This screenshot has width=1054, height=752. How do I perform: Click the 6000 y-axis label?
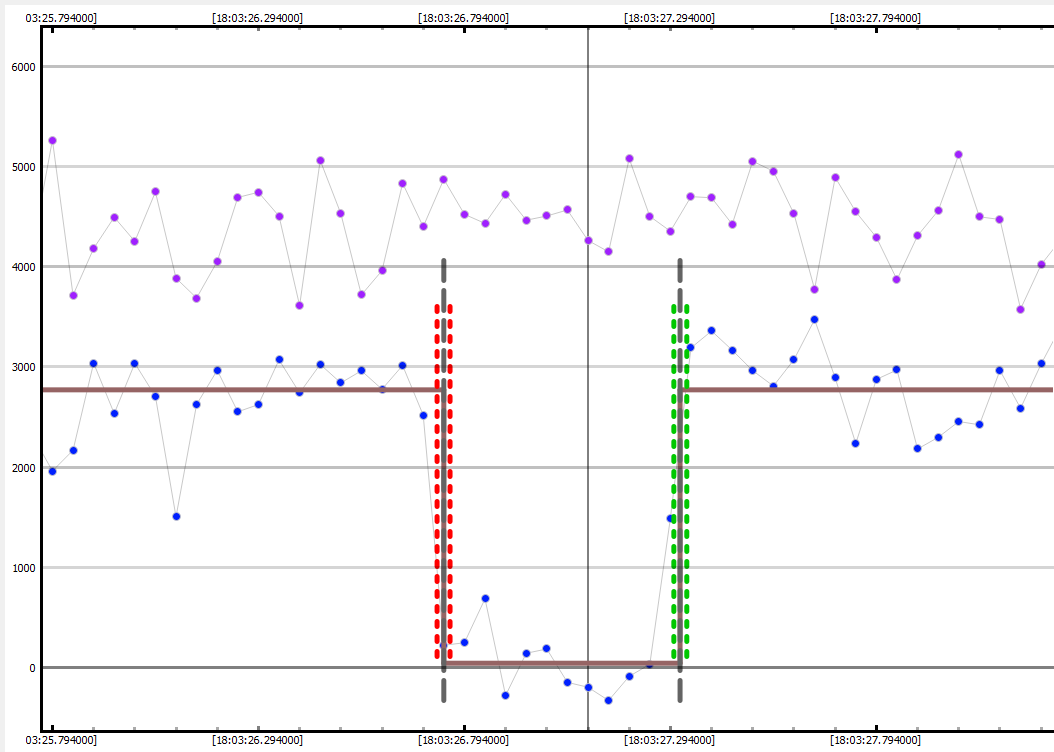(24, 67)
